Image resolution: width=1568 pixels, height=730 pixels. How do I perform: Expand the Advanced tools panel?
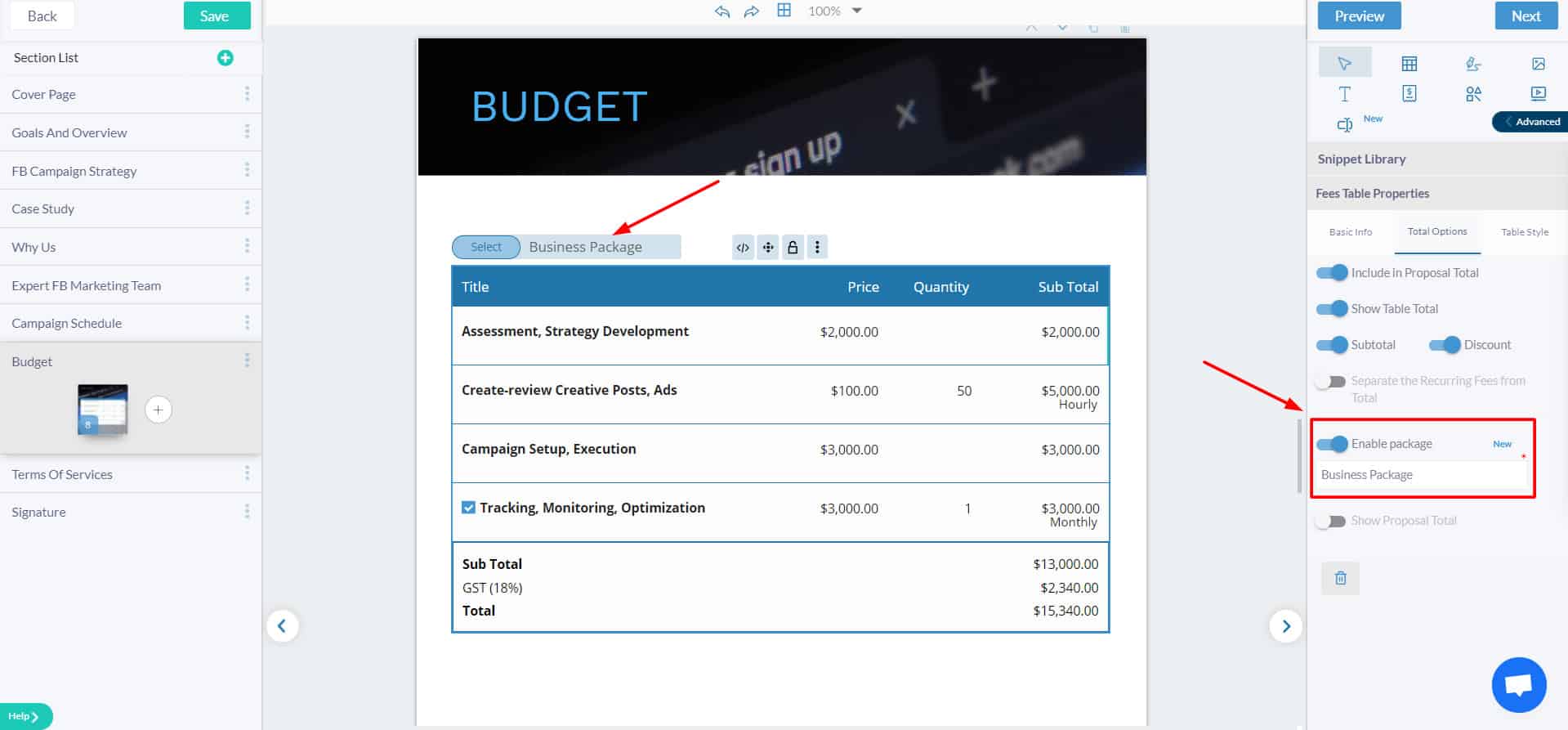coord(1530,122)
